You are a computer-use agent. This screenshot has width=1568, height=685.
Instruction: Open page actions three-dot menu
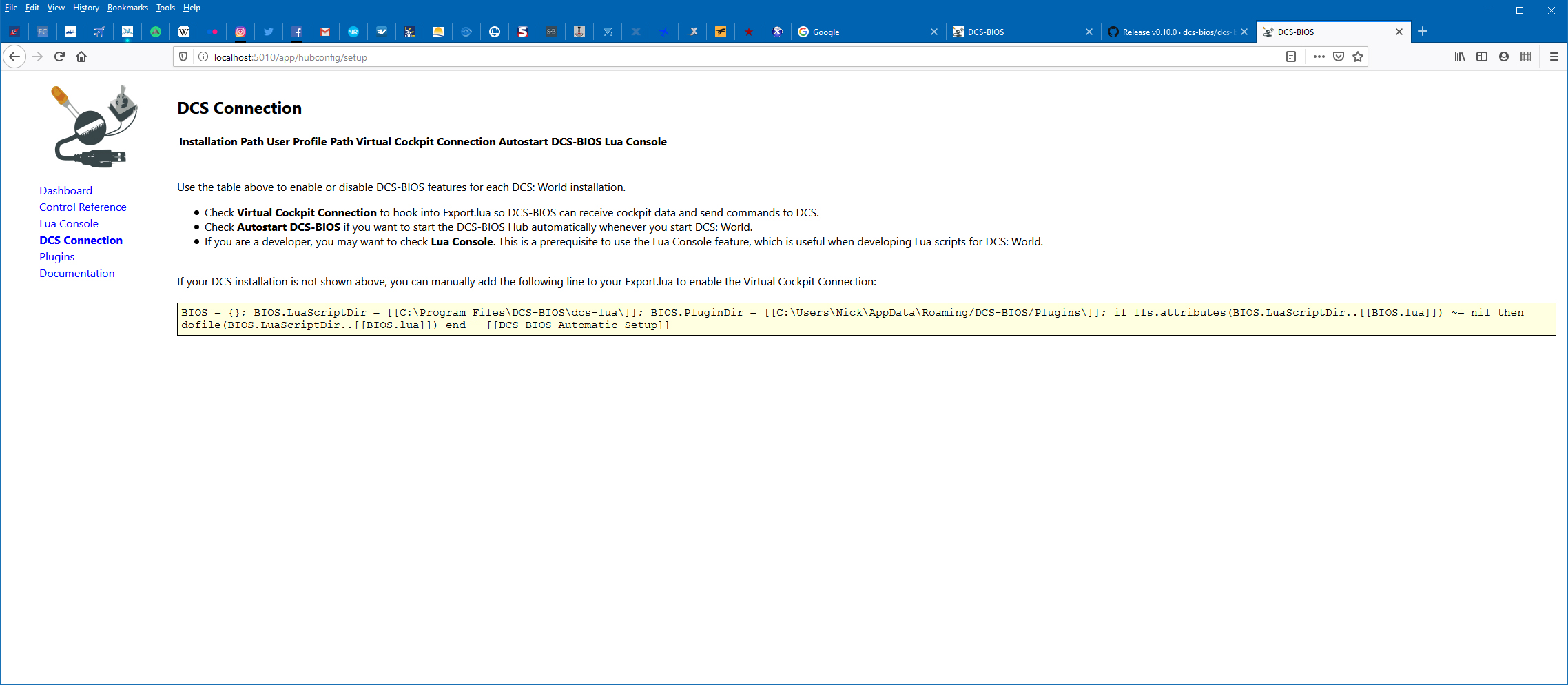[1319, 57]
